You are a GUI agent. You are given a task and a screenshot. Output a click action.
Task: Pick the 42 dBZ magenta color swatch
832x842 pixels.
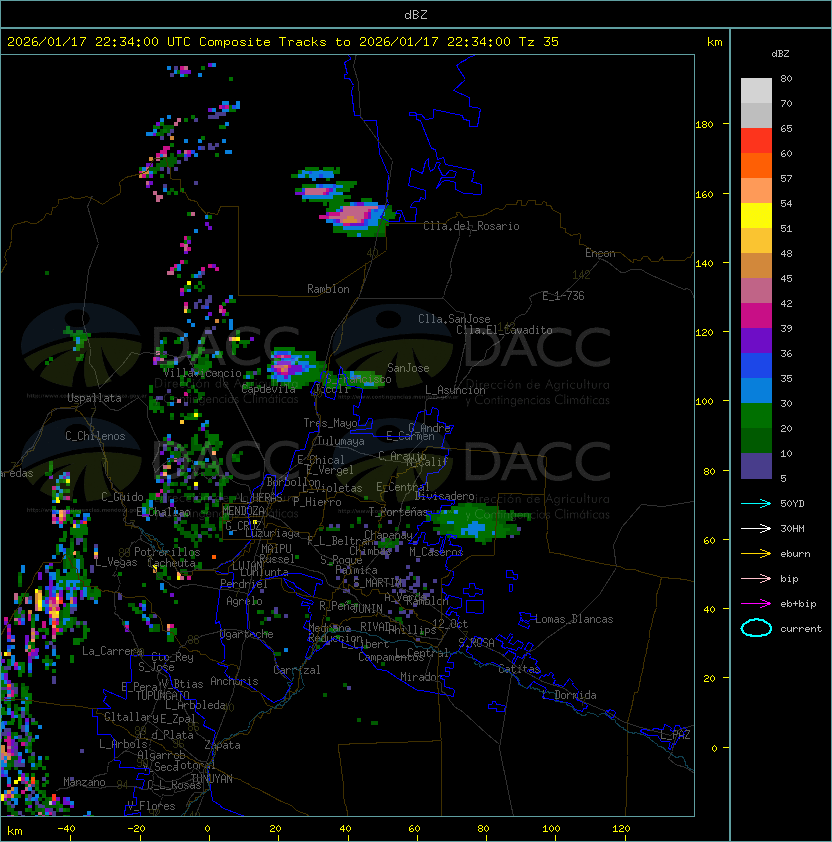[756, 315]
